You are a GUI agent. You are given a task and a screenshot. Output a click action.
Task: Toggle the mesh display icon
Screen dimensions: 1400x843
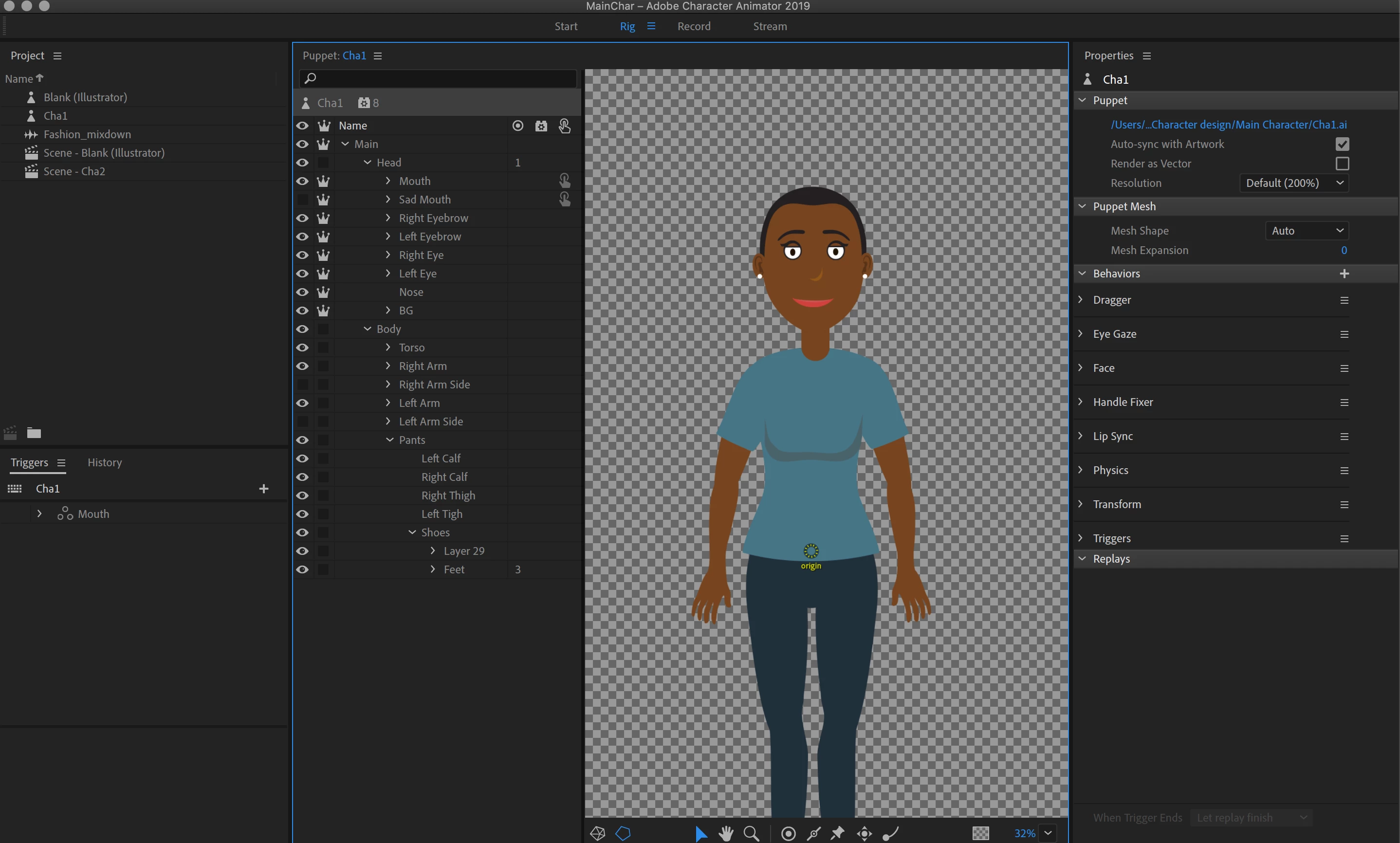point(597,833)
